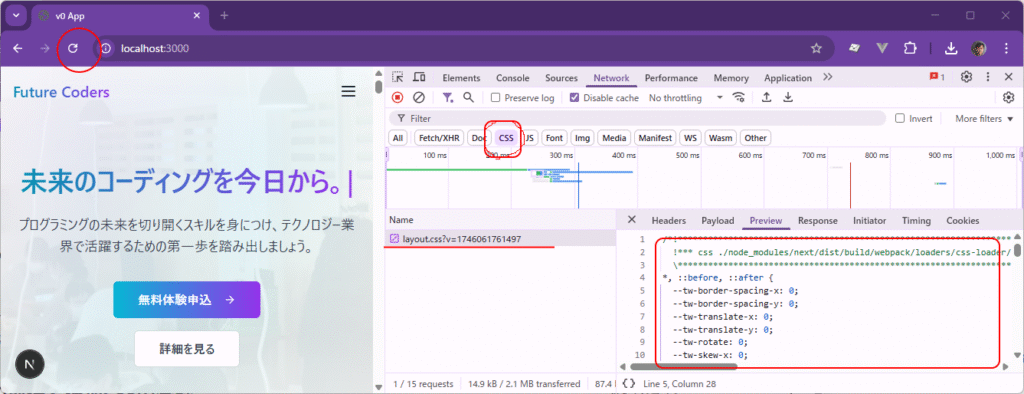Open the Chrome profile avatar
Viewport: 1024px width, 394px height.
coord(978,48)
